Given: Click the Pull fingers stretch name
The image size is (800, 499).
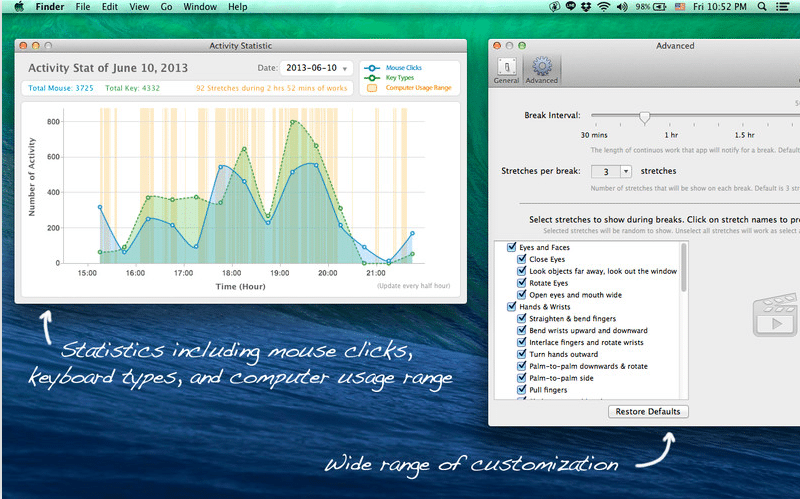Looking at the screenshot, I should pyautogui.click(x=548, y=390).
